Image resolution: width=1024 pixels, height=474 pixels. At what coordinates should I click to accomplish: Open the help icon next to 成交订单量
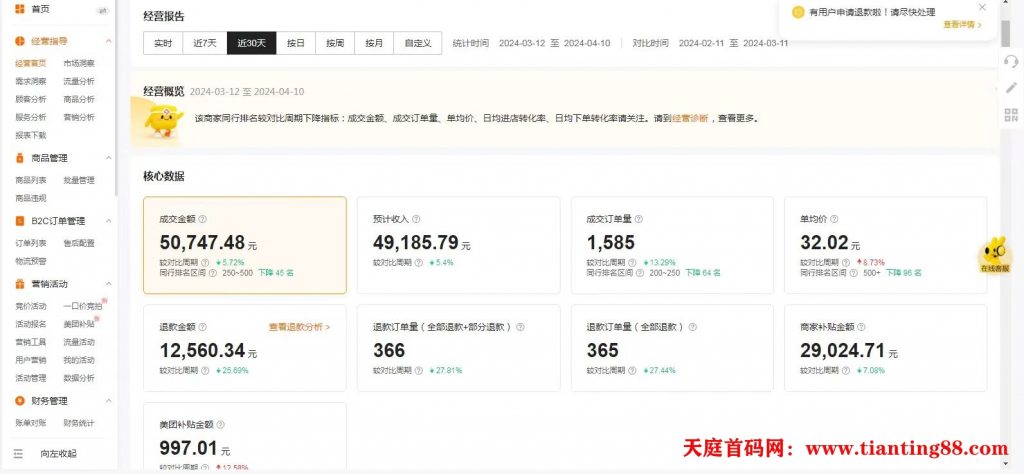point(638,220)
